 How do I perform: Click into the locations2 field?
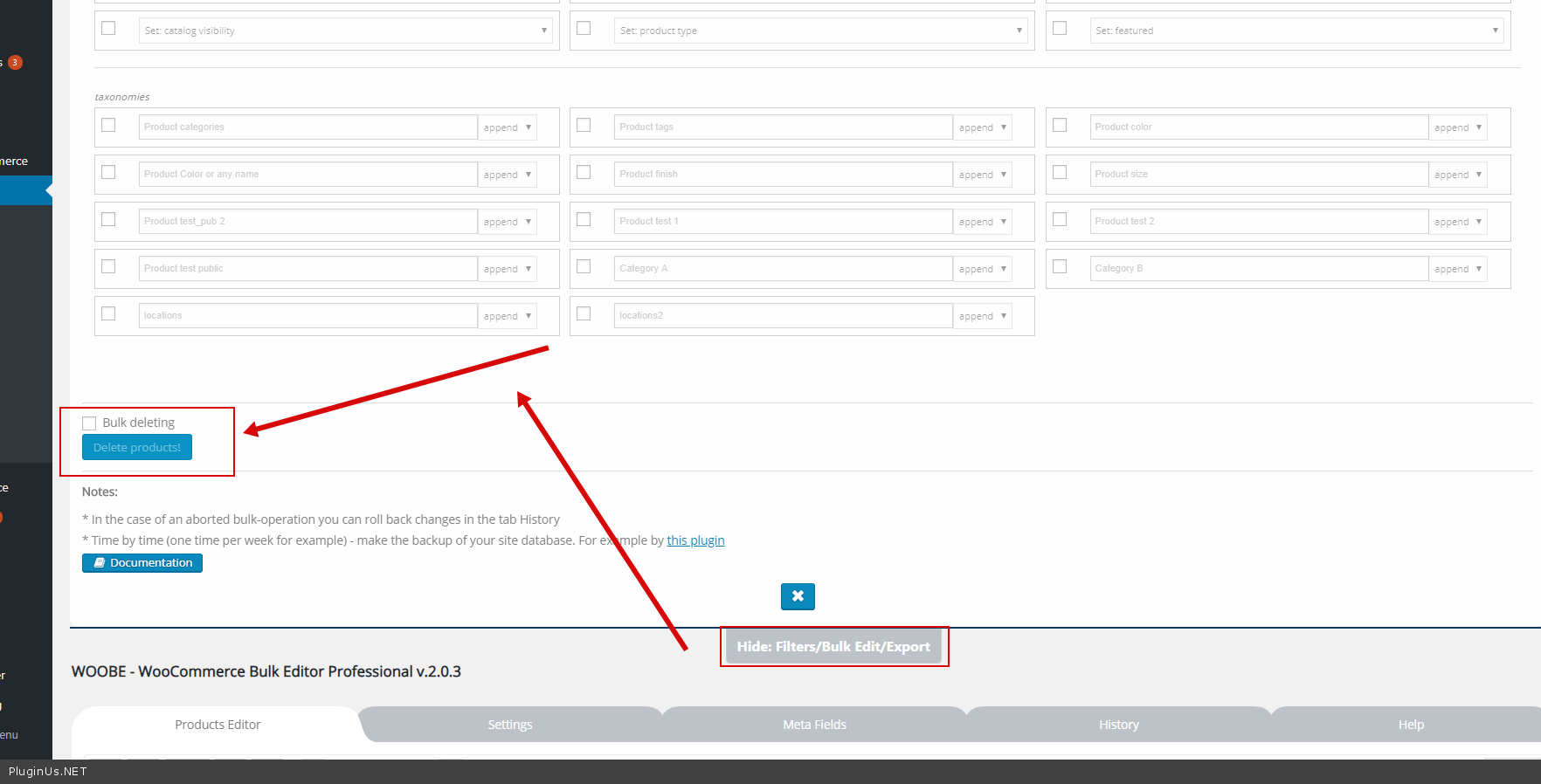[784, 316]
